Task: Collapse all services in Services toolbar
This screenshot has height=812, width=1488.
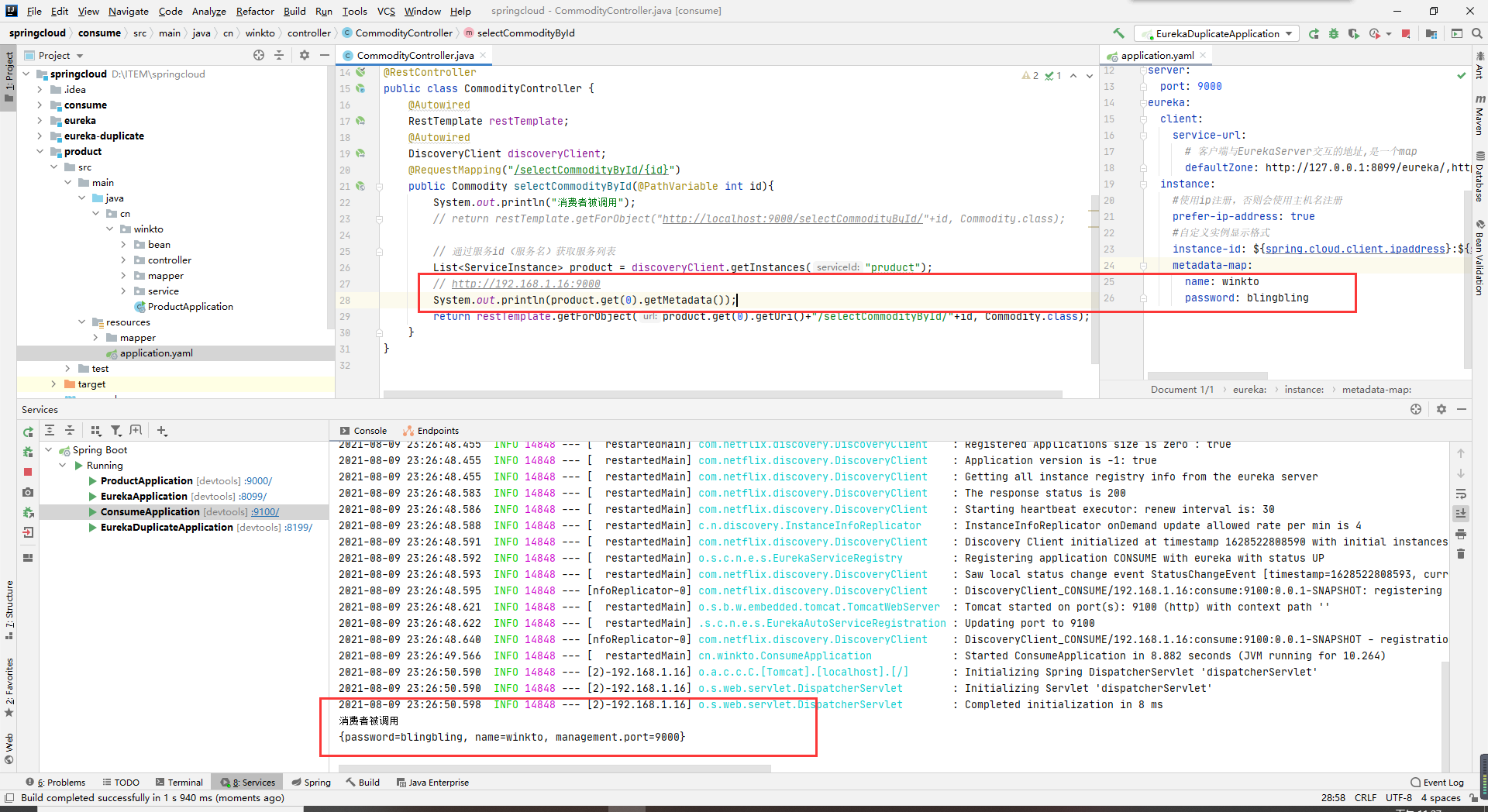Action: [70, 431]
